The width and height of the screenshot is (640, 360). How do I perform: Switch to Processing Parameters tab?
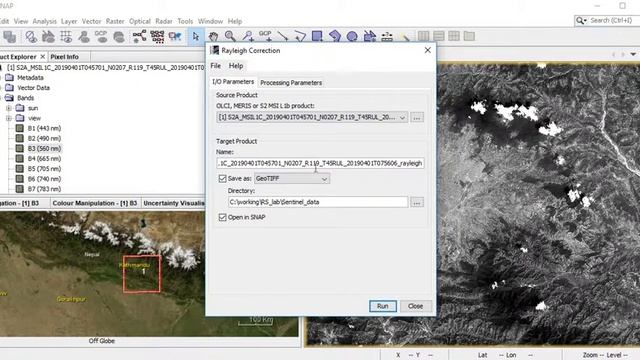pos(291,82)
